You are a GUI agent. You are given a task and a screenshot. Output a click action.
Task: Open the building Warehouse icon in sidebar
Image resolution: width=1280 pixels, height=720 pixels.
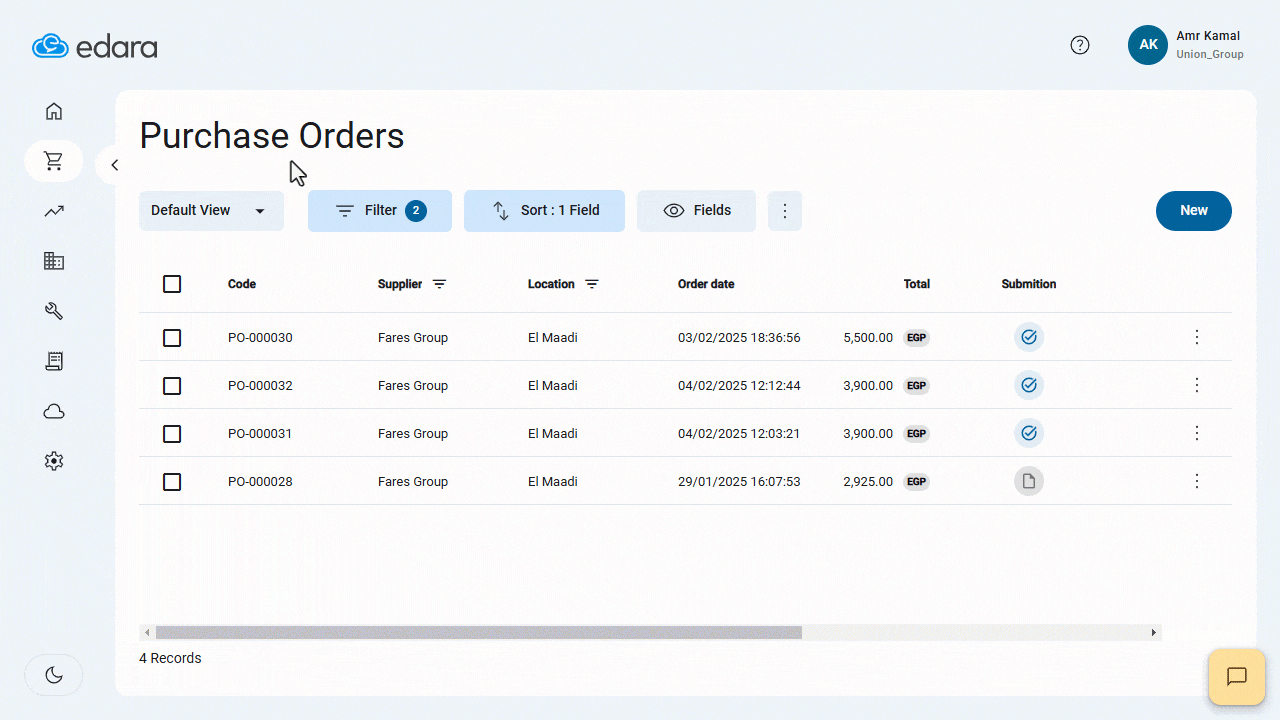(54, 261)
